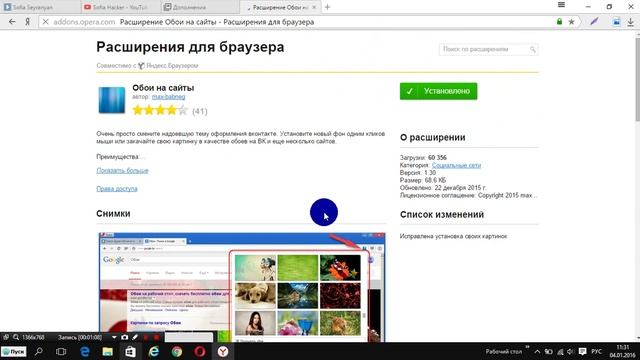
Task: Click the search magnifier in extensions field
Action: [x=533, y=49]
